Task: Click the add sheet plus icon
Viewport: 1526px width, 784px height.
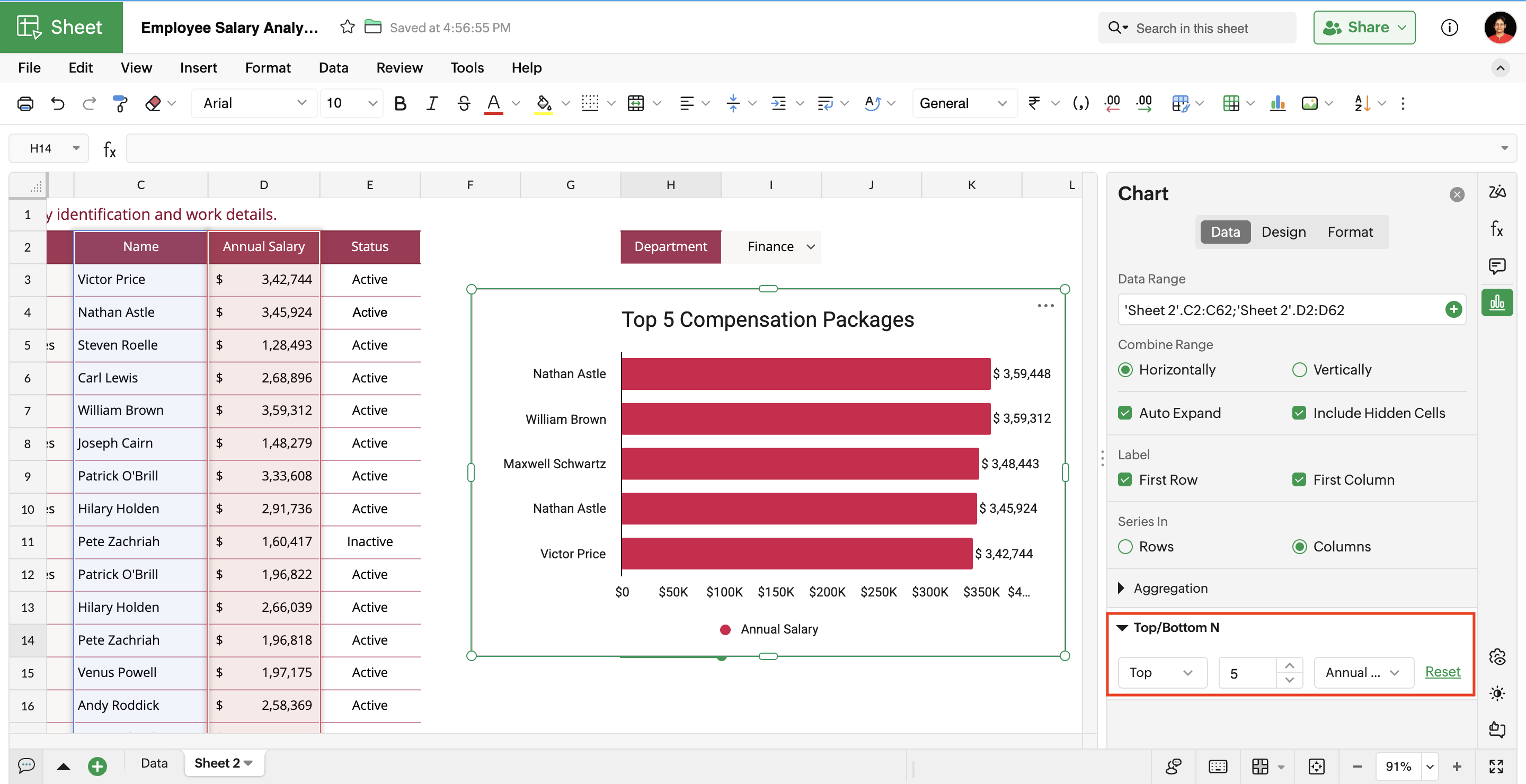Action: [x=97, y=765]
